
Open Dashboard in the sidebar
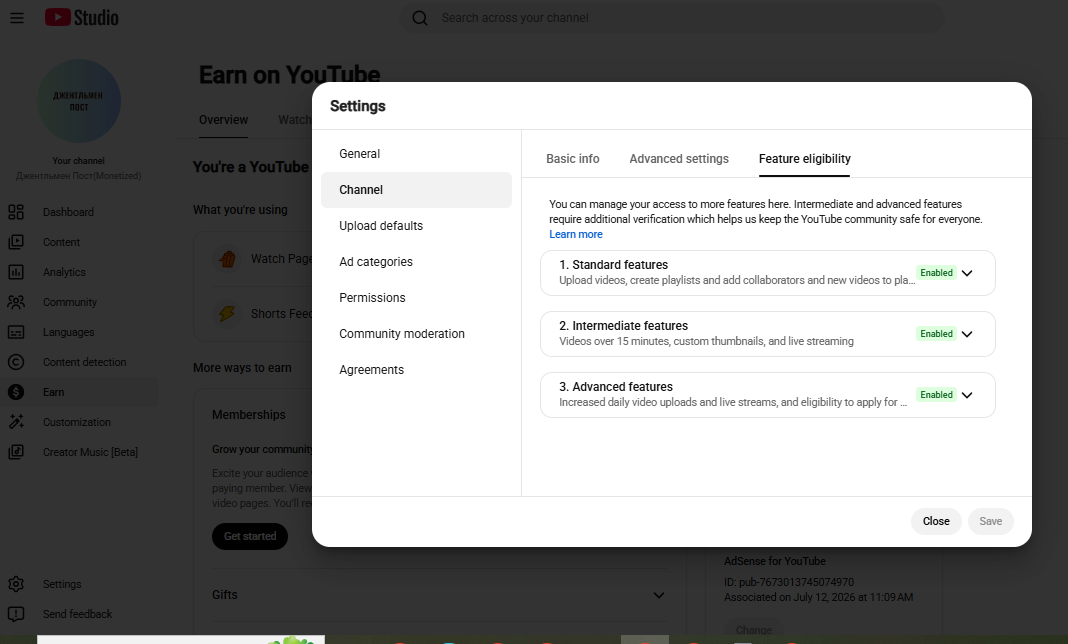coord(80,212)
